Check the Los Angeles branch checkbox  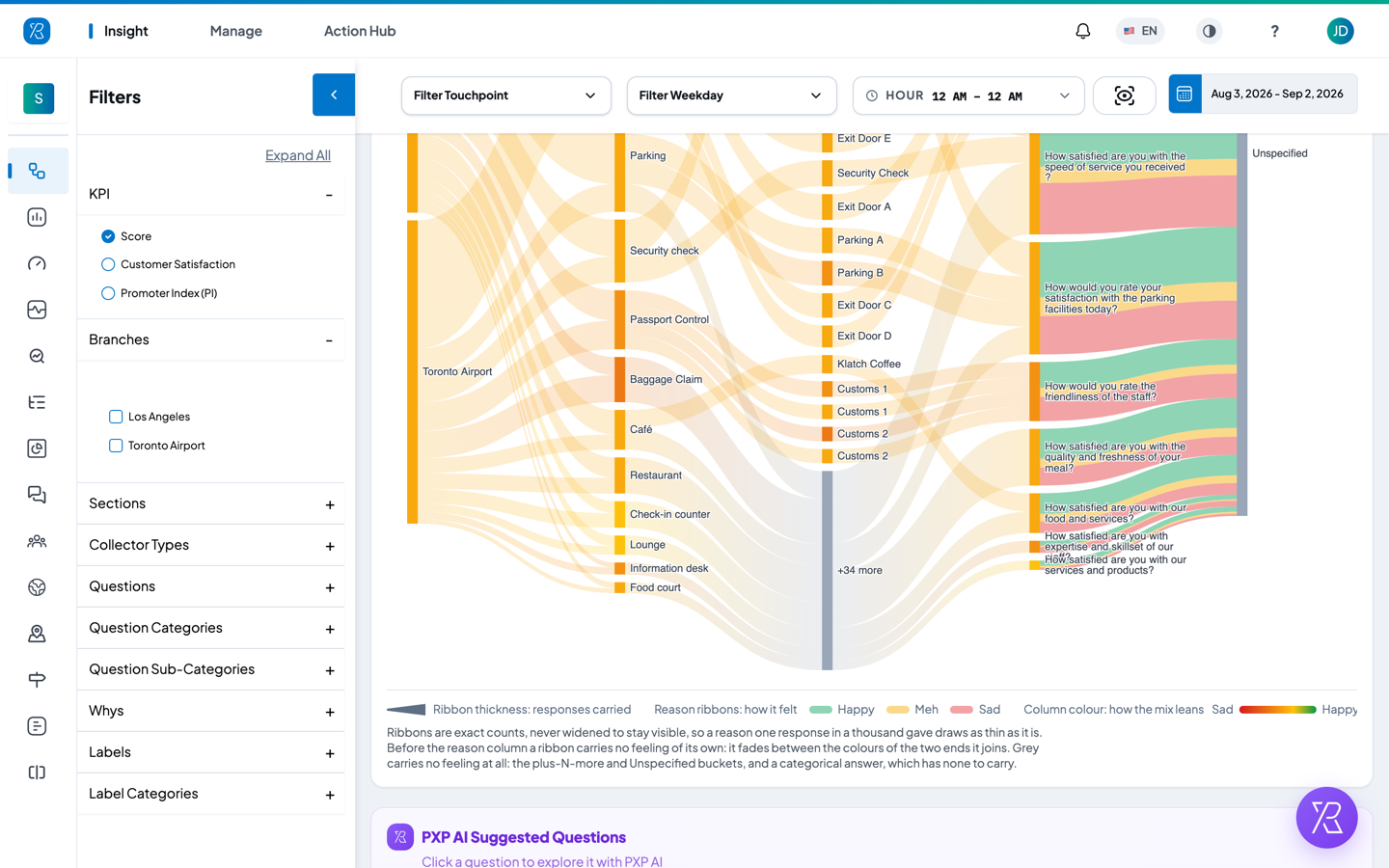coord(116,417)
